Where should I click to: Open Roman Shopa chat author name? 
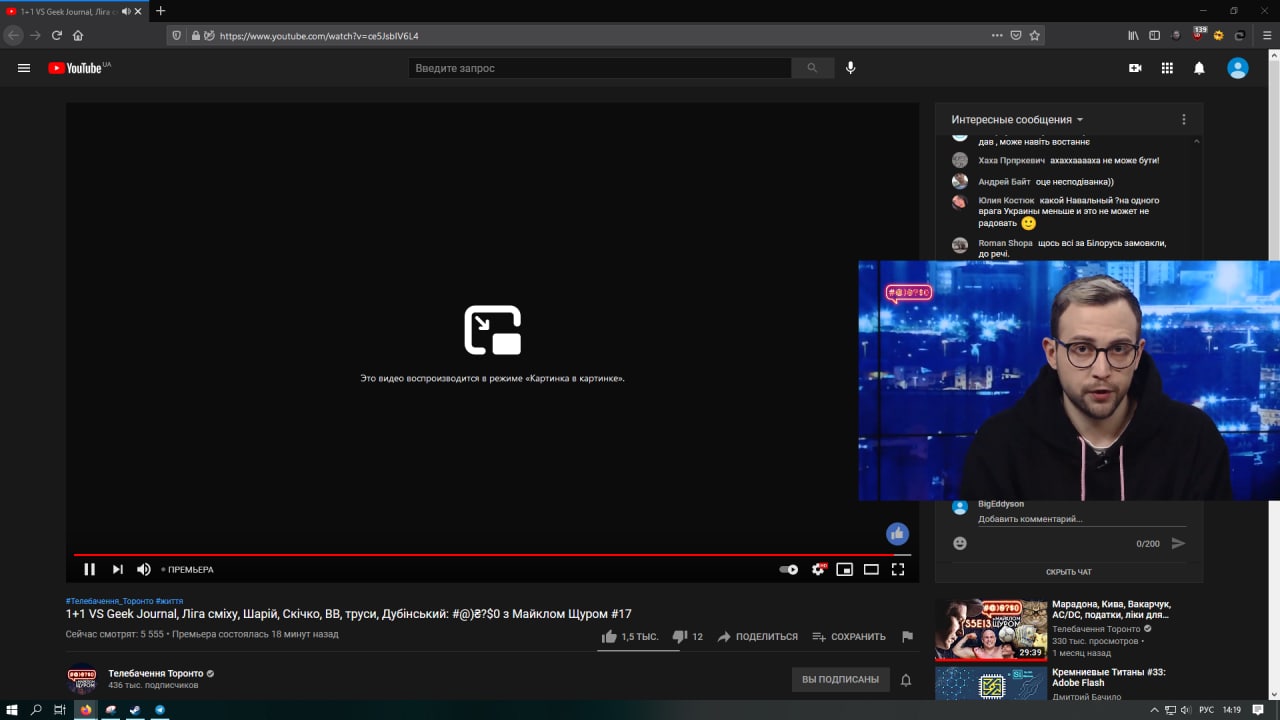(1005, 243)
